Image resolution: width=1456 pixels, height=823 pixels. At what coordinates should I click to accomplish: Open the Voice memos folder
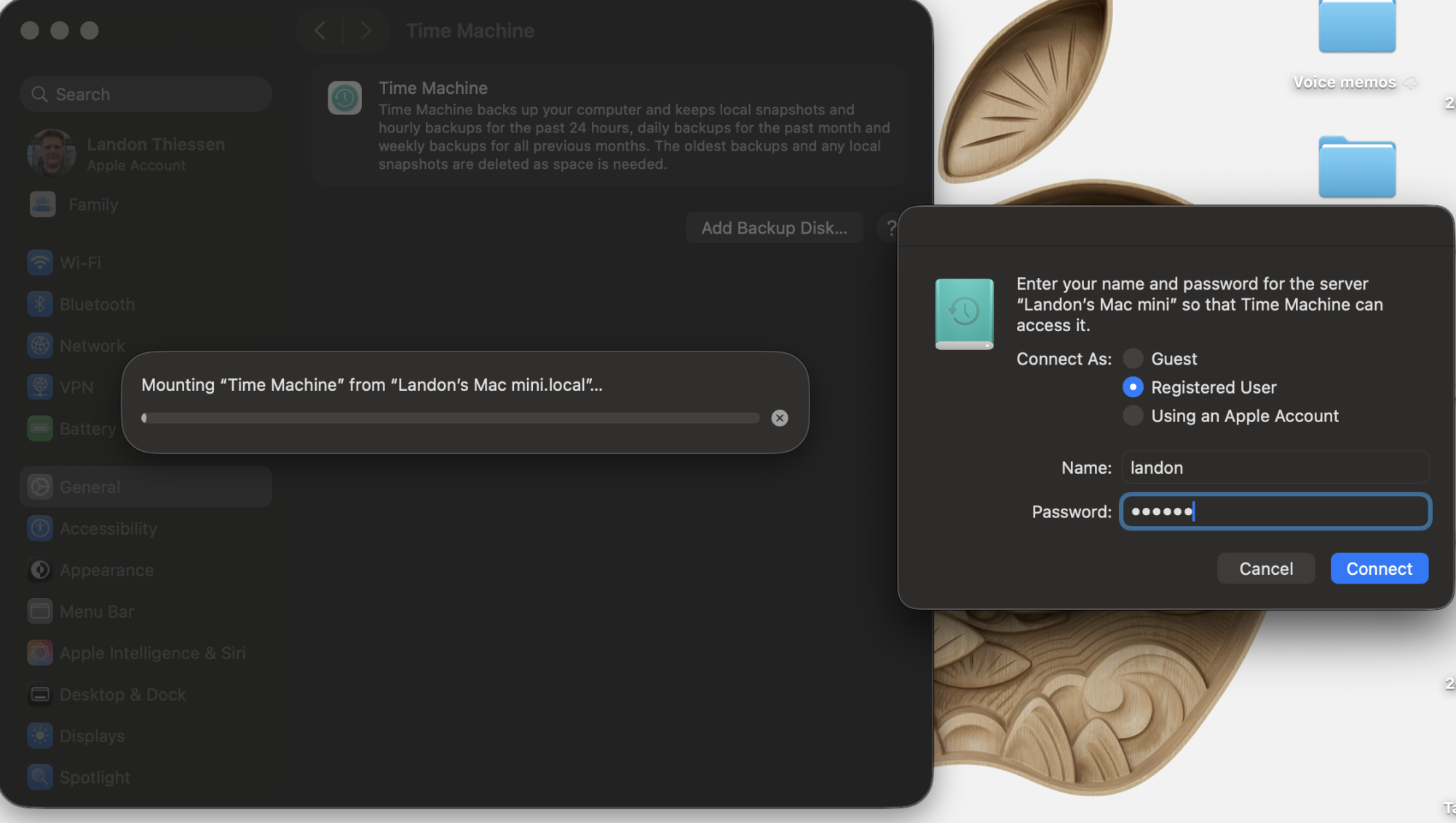tap(1356, 29)
